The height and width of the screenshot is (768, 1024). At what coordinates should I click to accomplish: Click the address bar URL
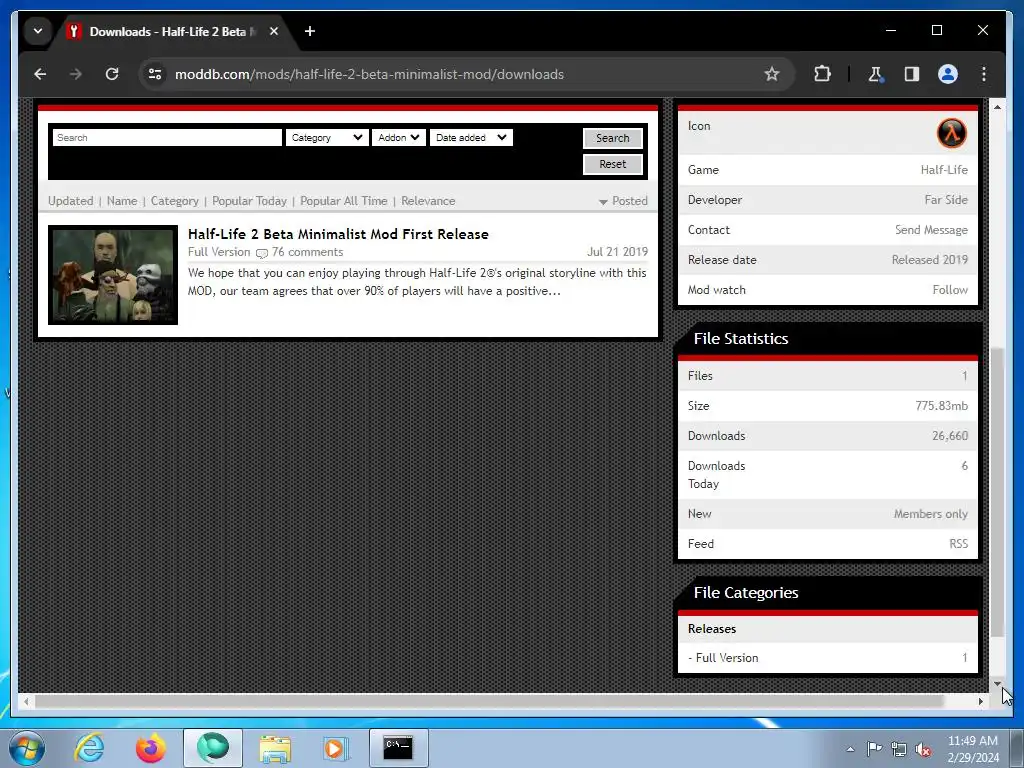[370, 74]
